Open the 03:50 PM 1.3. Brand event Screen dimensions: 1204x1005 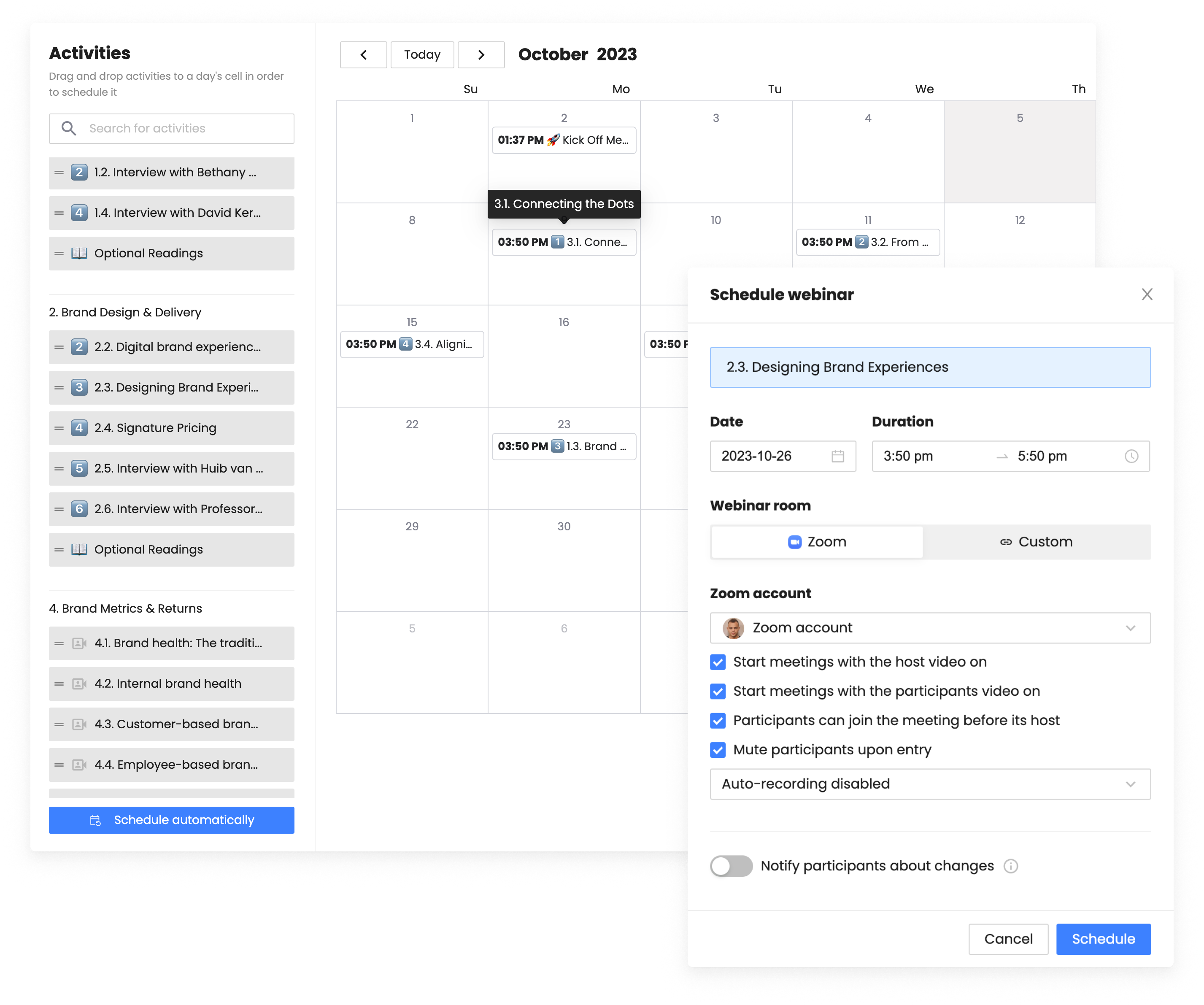[564, 446]
